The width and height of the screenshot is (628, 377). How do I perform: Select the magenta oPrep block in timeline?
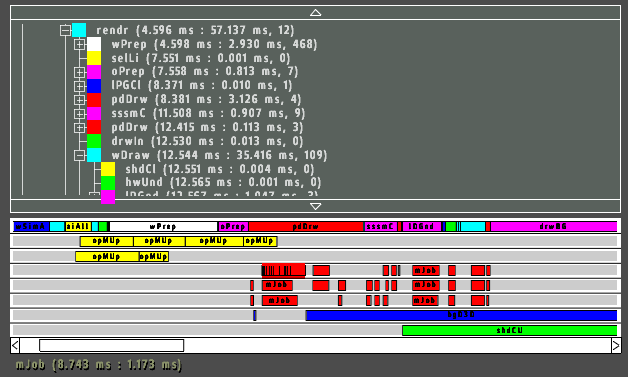(233, 226)
